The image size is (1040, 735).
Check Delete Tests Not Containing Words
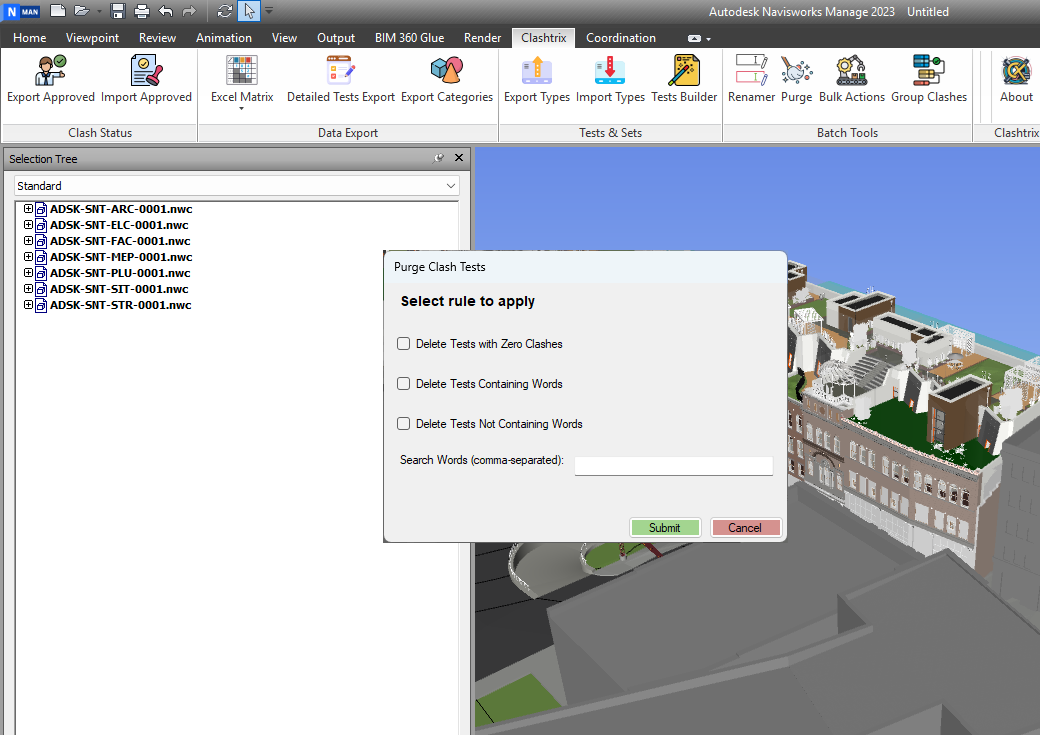click(403, 423)
